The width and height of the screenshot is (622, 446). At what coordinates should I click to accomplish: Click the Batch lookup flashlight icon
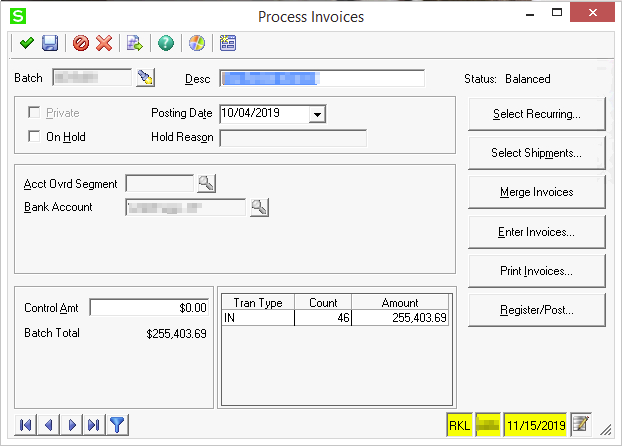click(x=146, y=78)
